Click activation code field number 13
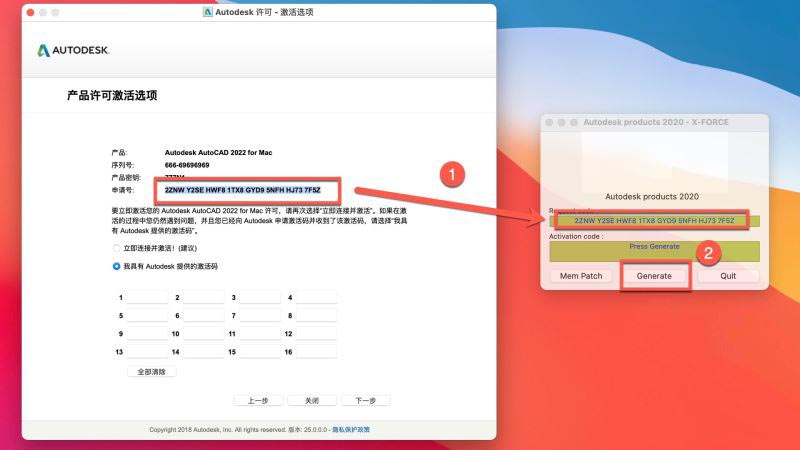 (x=147, y=352)
